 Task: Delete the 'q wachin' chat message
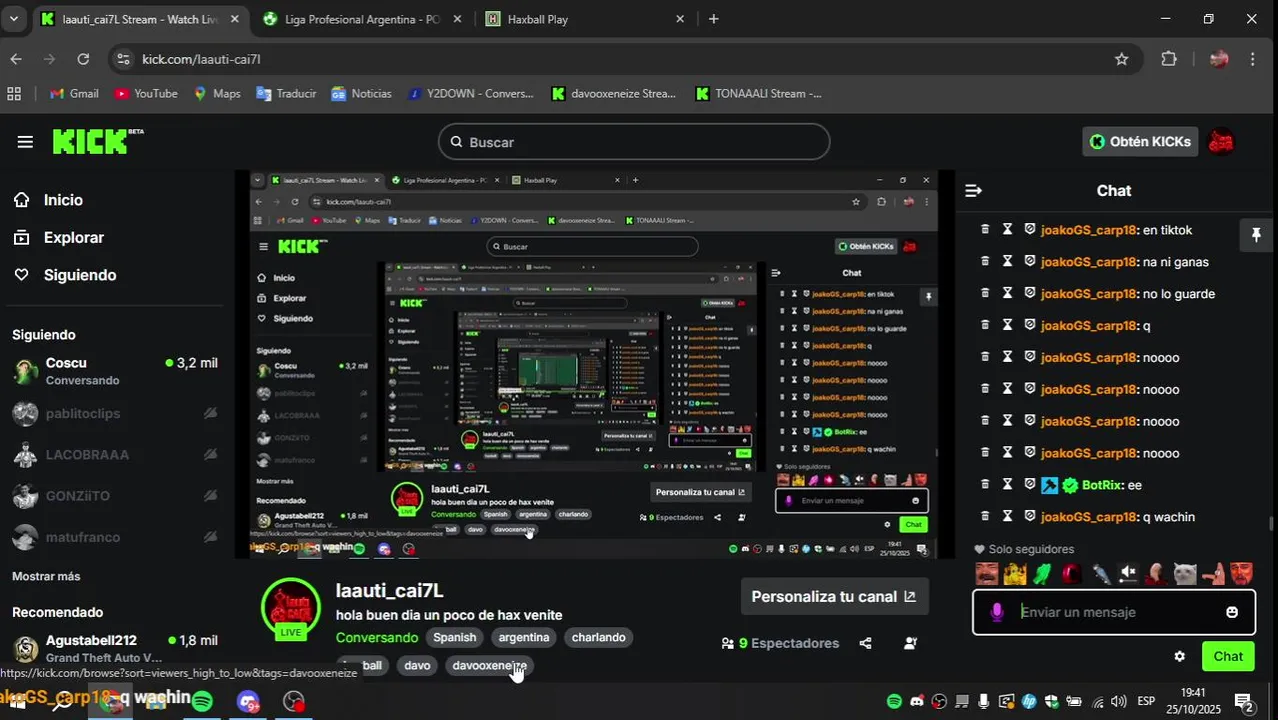point(985,517)
